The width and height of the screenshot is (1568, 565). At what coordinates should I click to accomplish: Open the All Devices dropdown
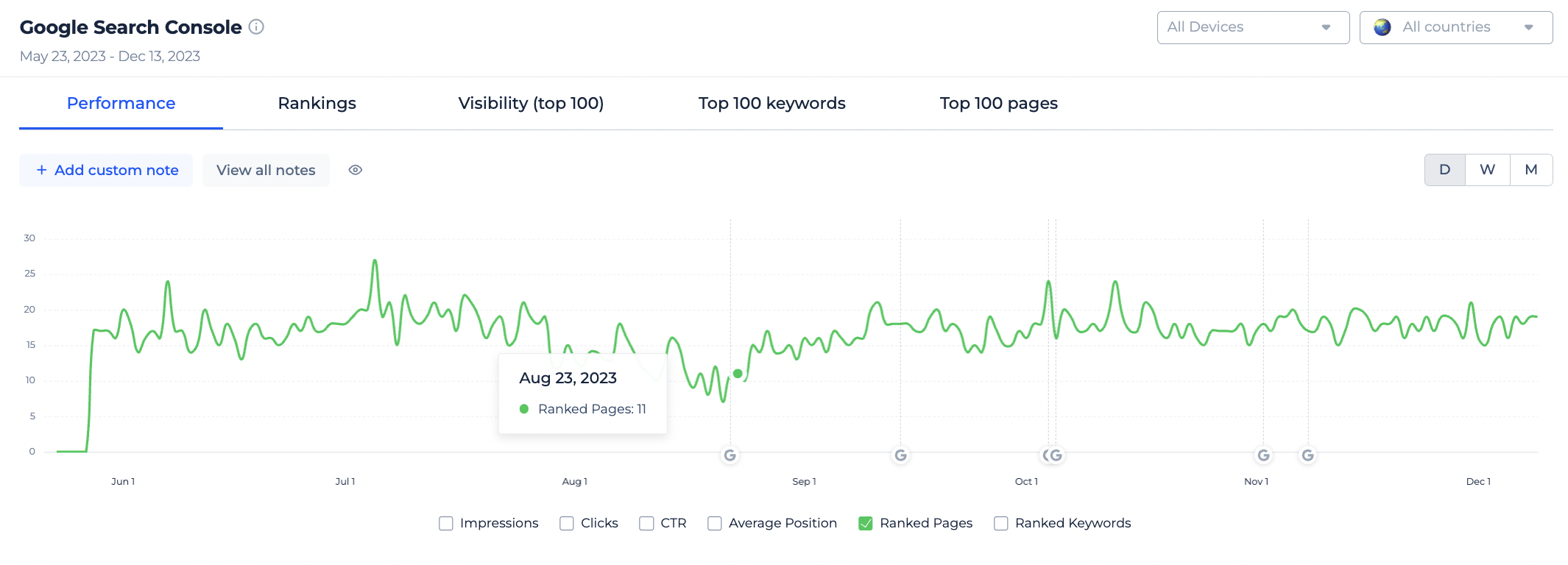[1253, 27]
